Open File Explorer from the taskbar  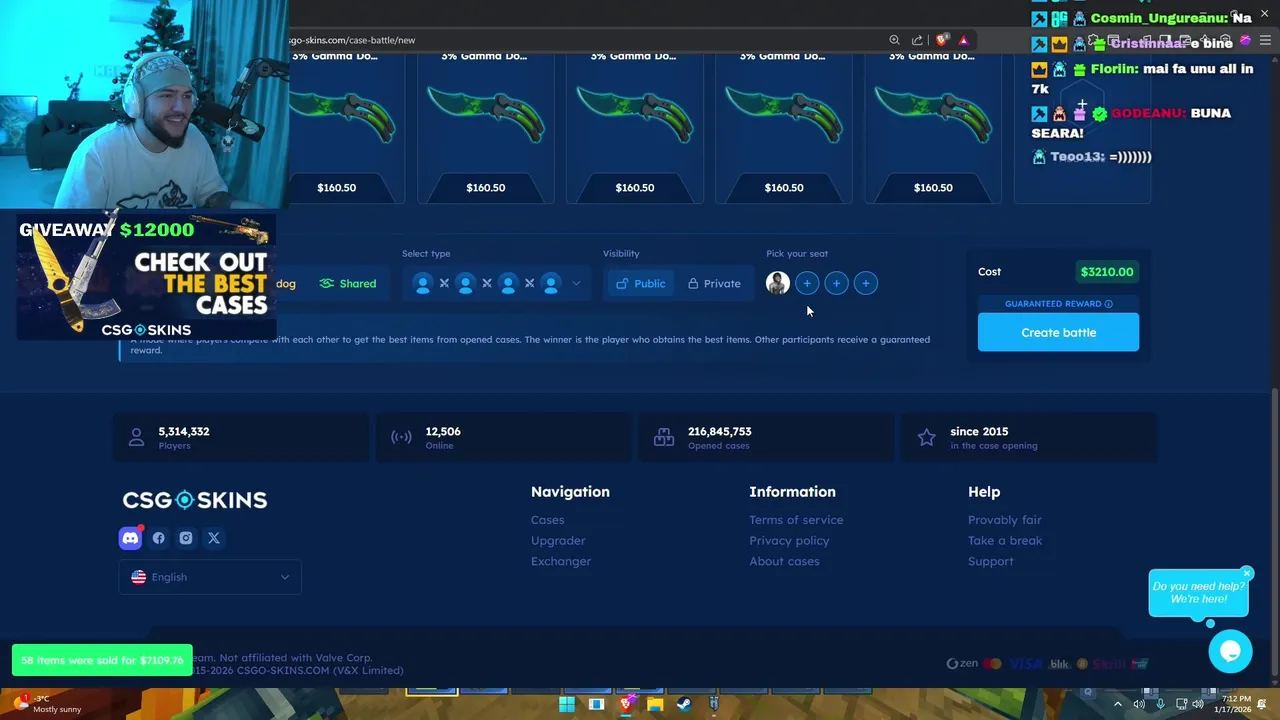[x=655, y=704]
